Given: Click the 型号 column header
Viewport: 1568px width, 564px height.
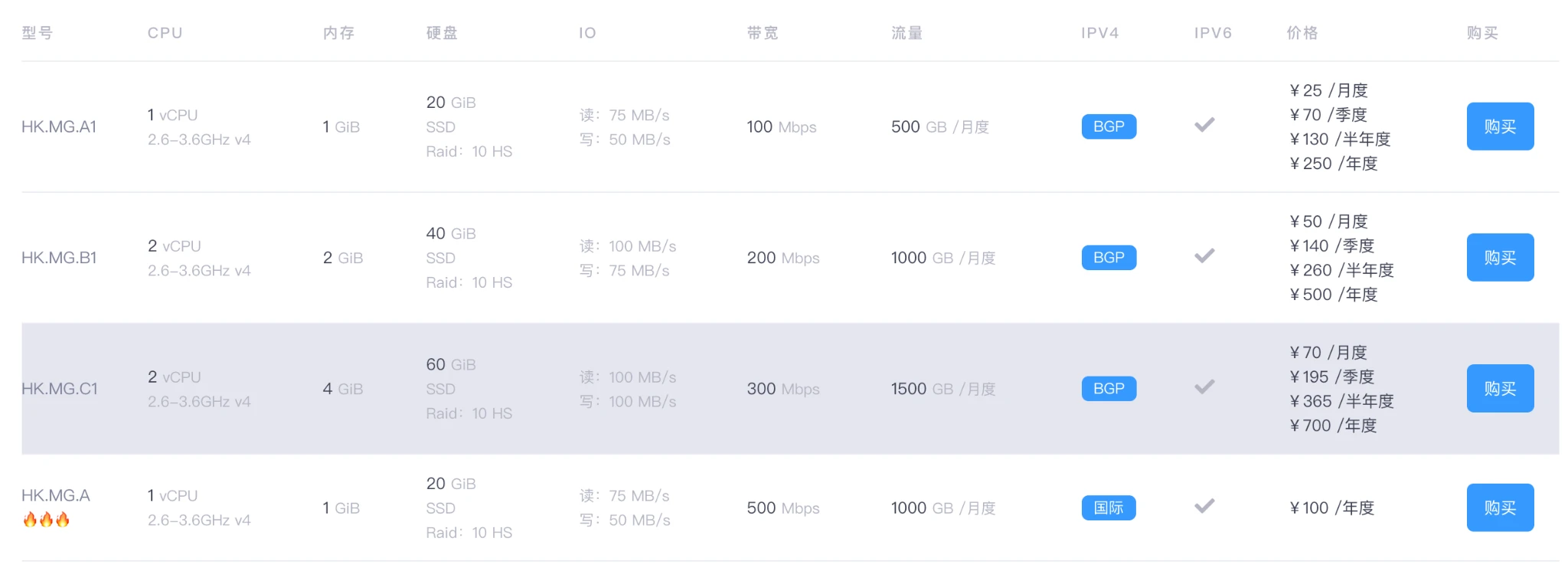Looking at the screenshot, I should [37, 33].
